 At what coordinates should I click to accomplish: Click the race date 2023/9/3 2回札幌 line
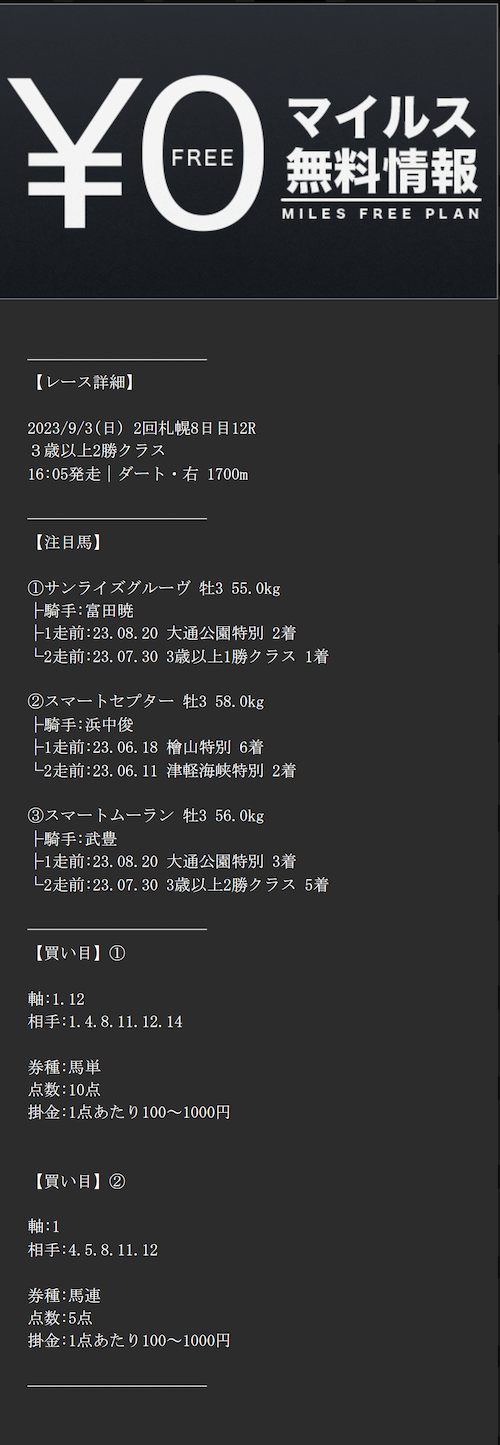[142, 428]
